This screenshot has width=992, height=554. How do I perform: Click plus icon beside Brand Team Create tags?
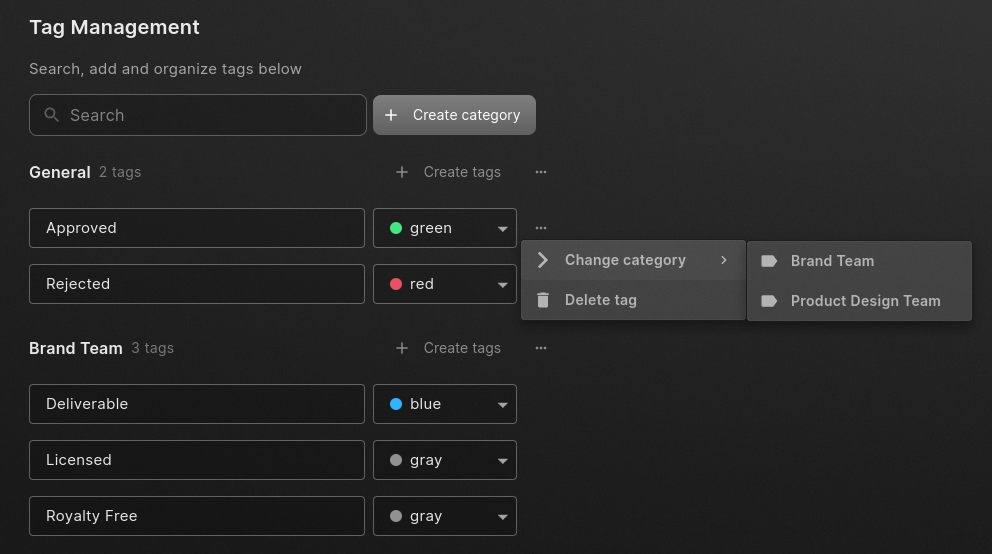click(x=402, y=348)
